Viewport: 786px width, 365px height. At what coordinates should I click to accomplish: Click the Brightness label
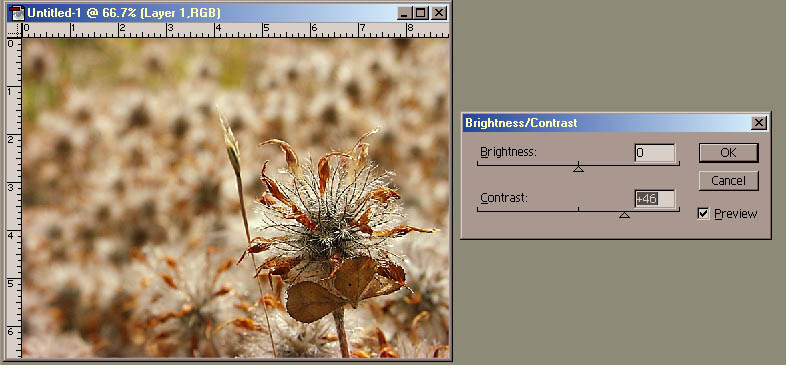pyautogui.click(x=508, y=151)
